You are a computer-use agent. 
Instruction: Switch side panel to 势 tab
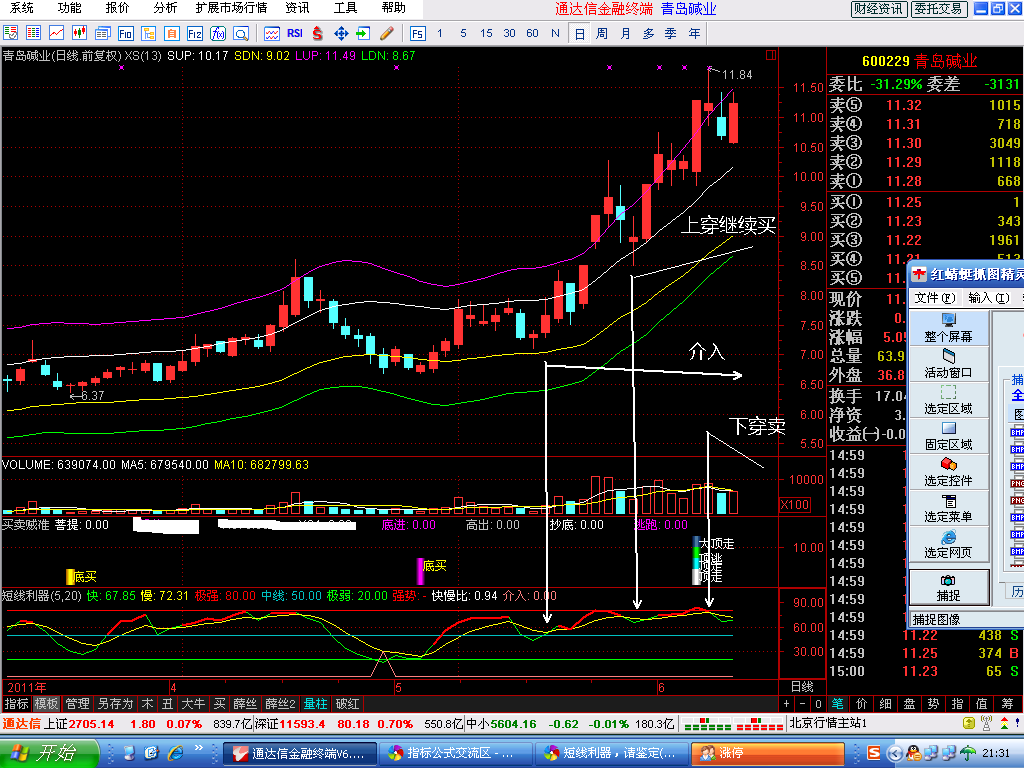933,704
